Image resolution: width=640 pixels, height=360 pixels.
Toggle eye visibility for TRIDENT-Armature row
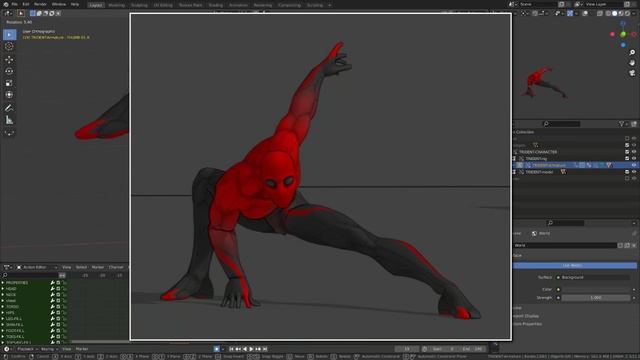click(x=634, y=165)
